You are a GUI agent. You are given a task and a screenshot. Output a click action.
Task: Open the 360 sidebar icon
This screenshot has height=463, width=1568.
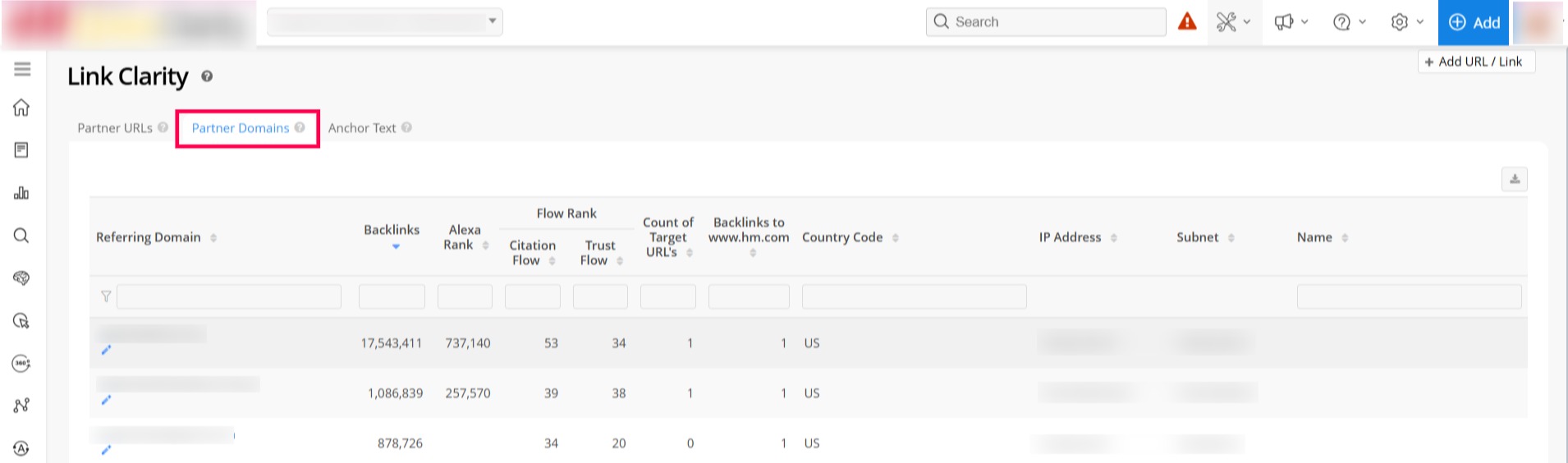22,364
